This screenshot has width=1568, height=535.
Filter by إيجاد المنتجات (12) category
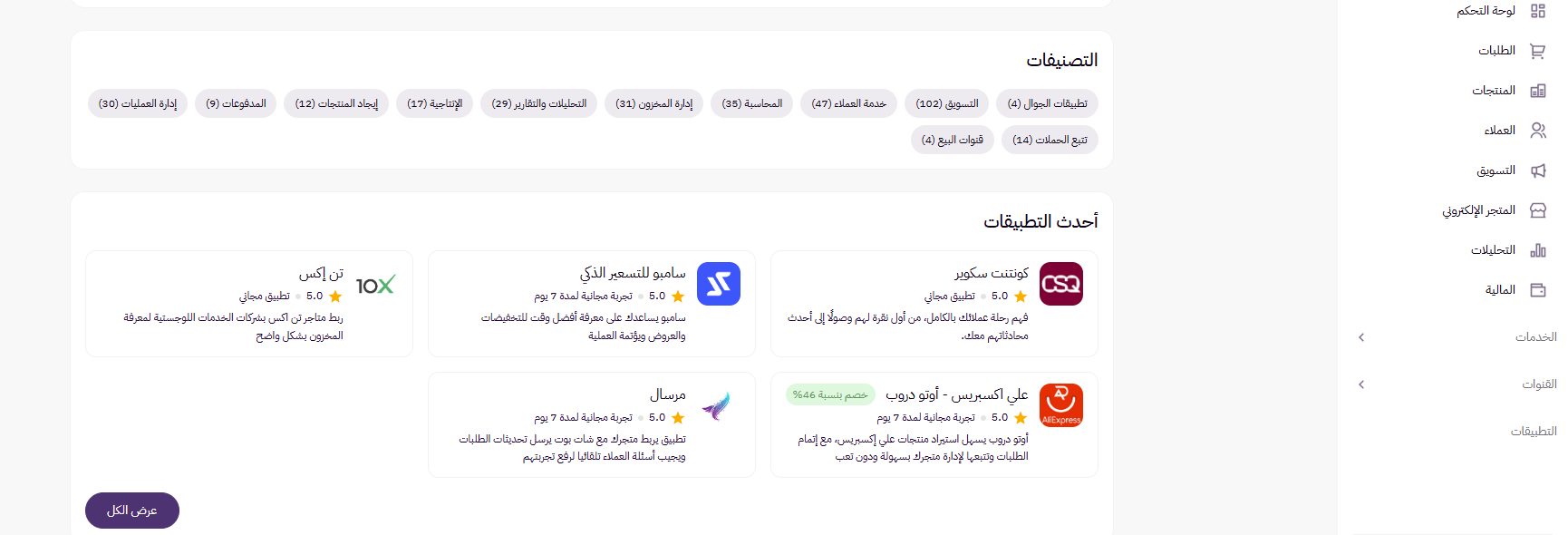[x=336, y=103]
